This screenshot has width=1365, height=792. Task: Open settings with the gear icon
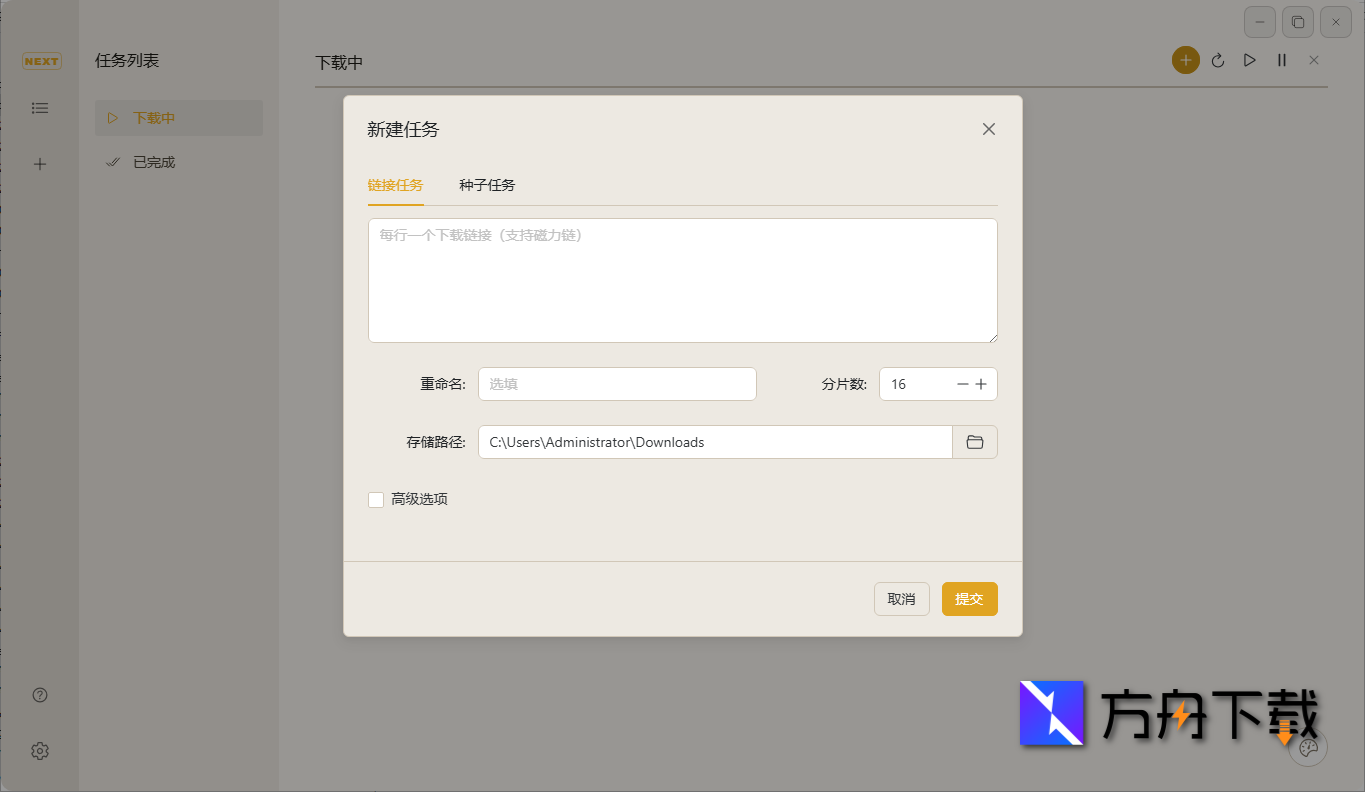point(40,750)
